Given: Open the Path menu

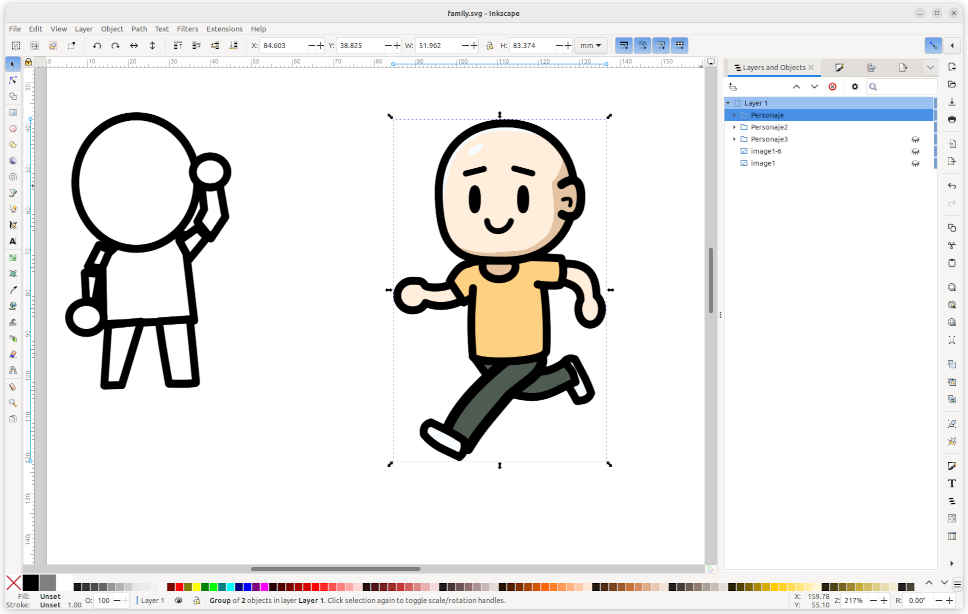Looking at the screenshot, I should point(139,29).
